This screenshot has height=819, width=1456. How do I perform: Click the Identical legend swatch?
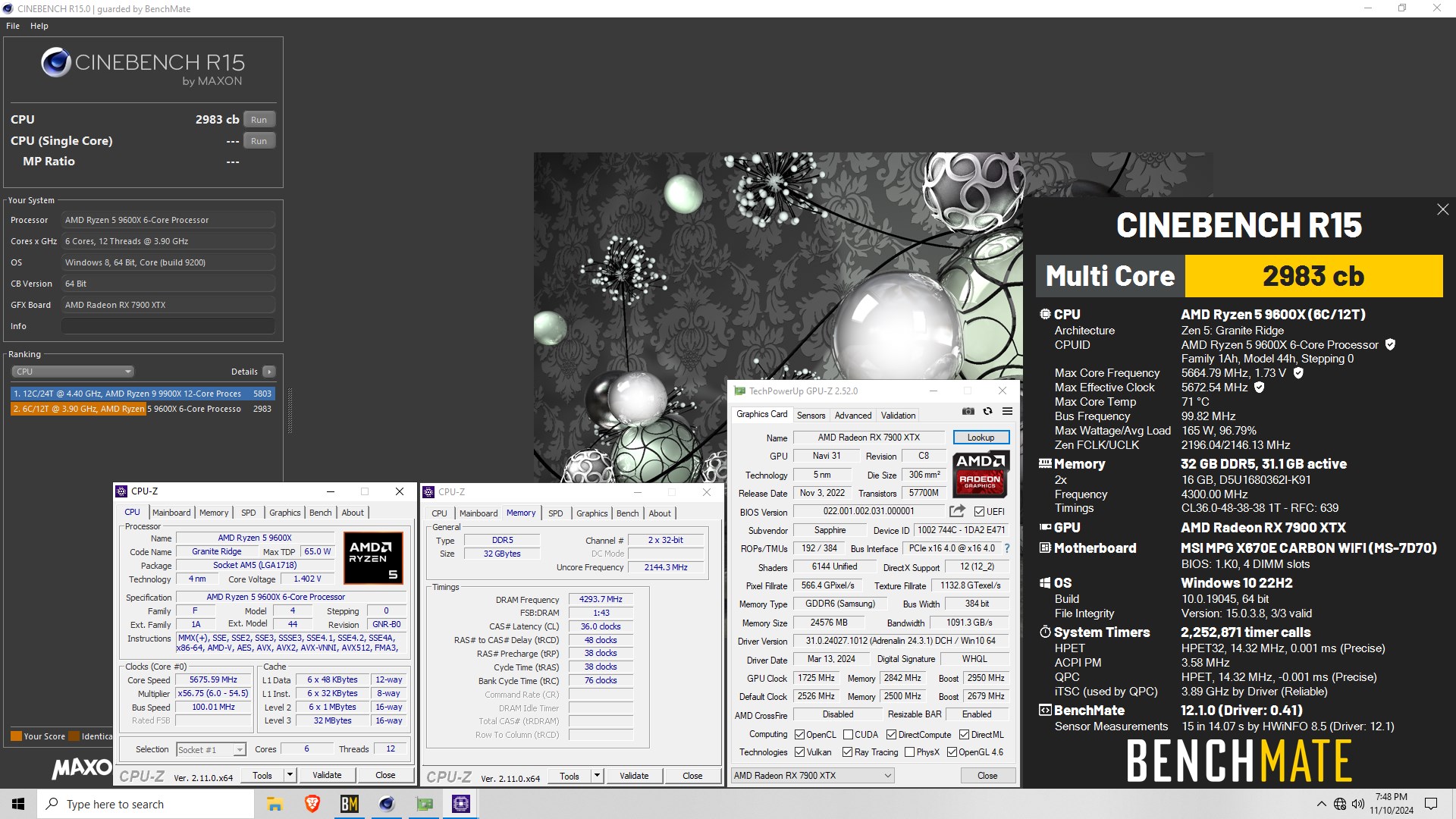point(74,736)
